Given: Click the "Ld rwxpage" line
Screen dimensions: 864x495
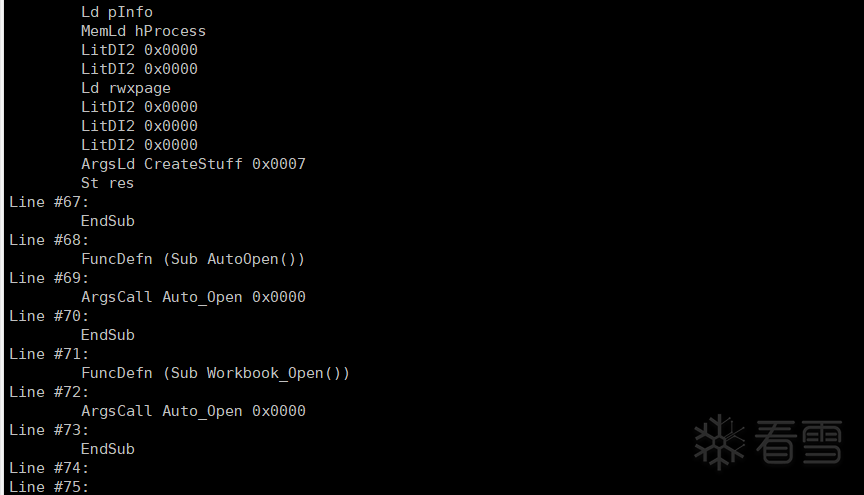Looking at the screenshot, I should (125, 88).
